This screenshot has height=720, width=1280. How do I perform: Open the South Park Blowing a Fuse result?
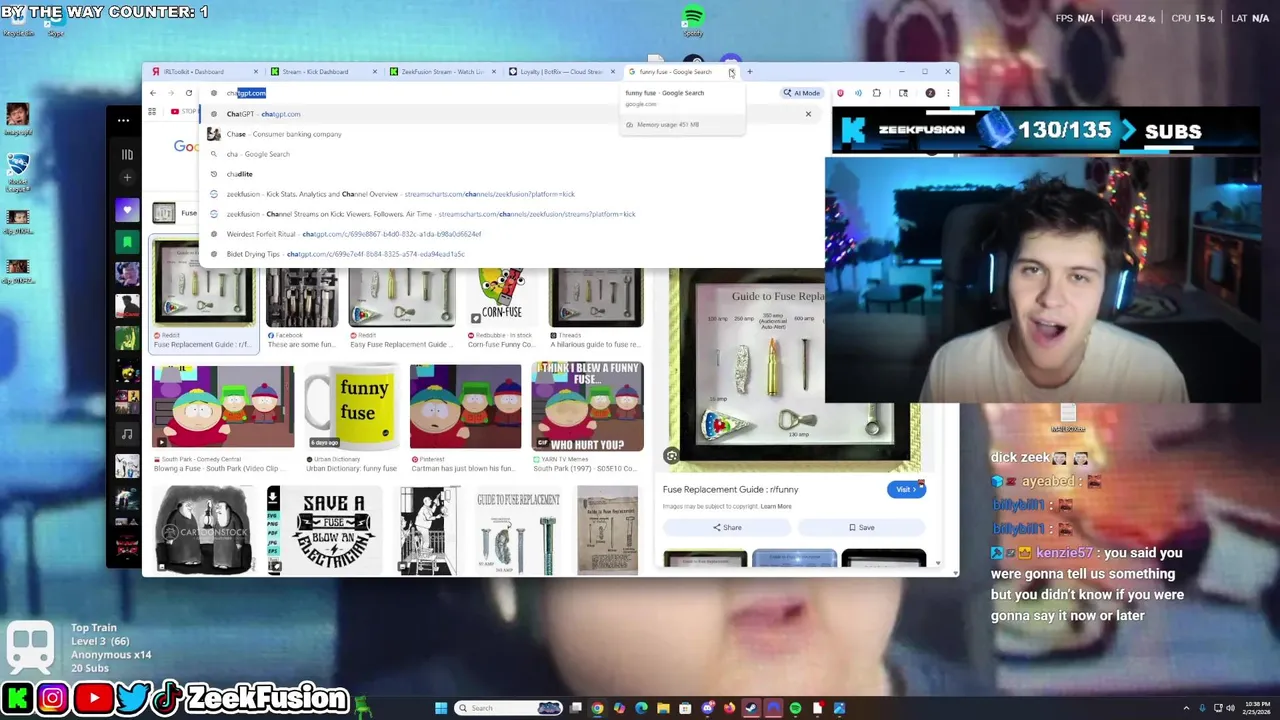pyautogui.click(x=223, y=407)
